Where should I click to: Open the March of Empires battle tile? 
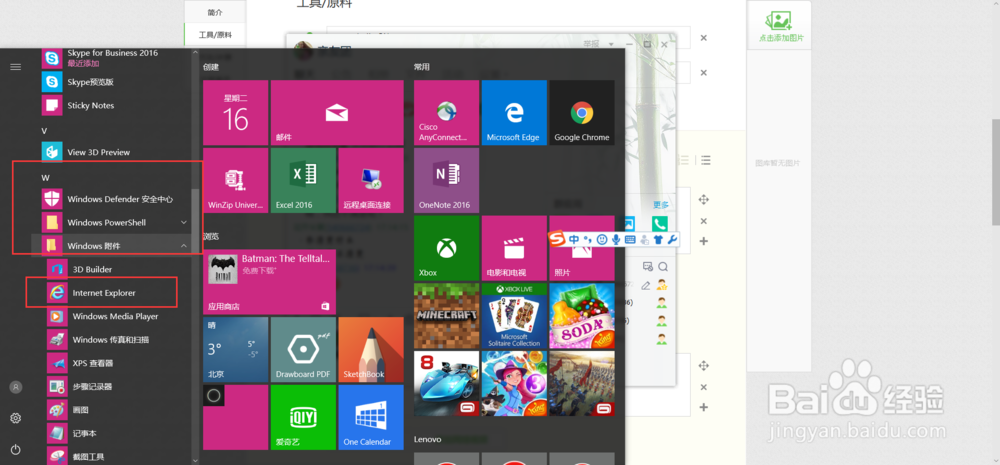(582, 383)
